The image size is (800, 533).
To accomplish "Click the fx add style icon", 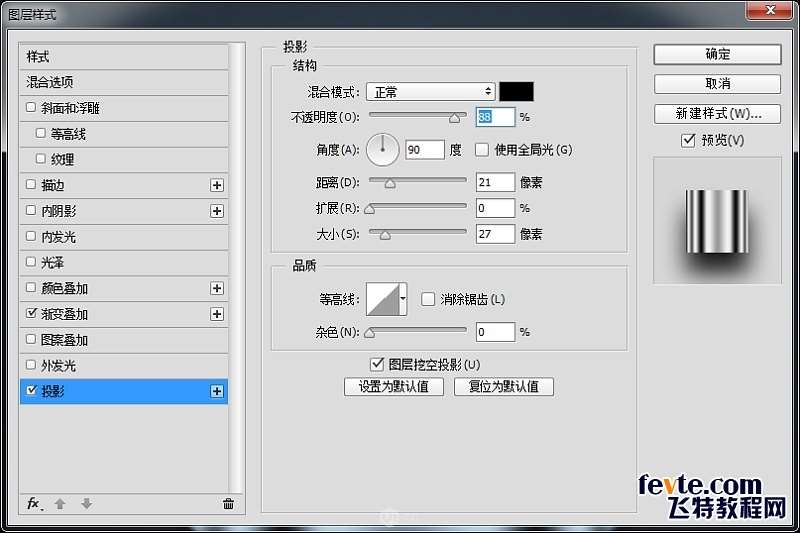I will pyautogui.click(x=33, y=504).
